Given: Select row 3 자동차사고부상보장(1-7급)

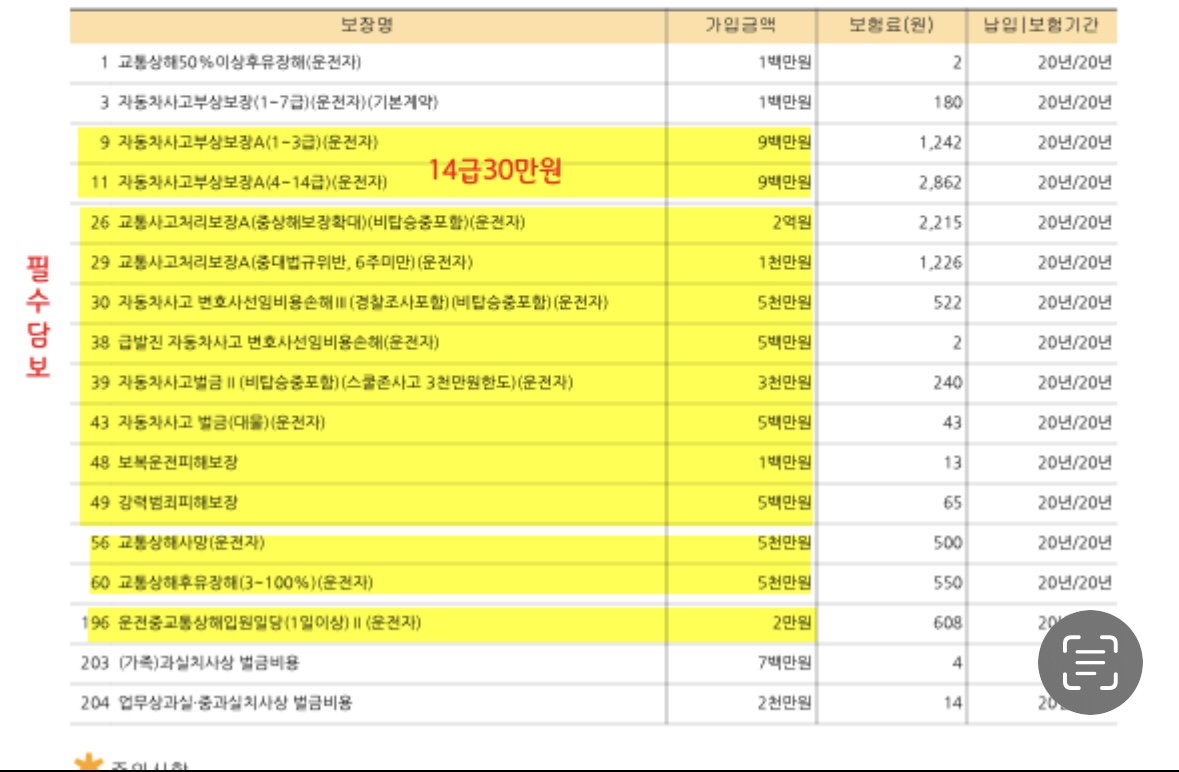Looking at the screenshot, I should tap(278, 102).
